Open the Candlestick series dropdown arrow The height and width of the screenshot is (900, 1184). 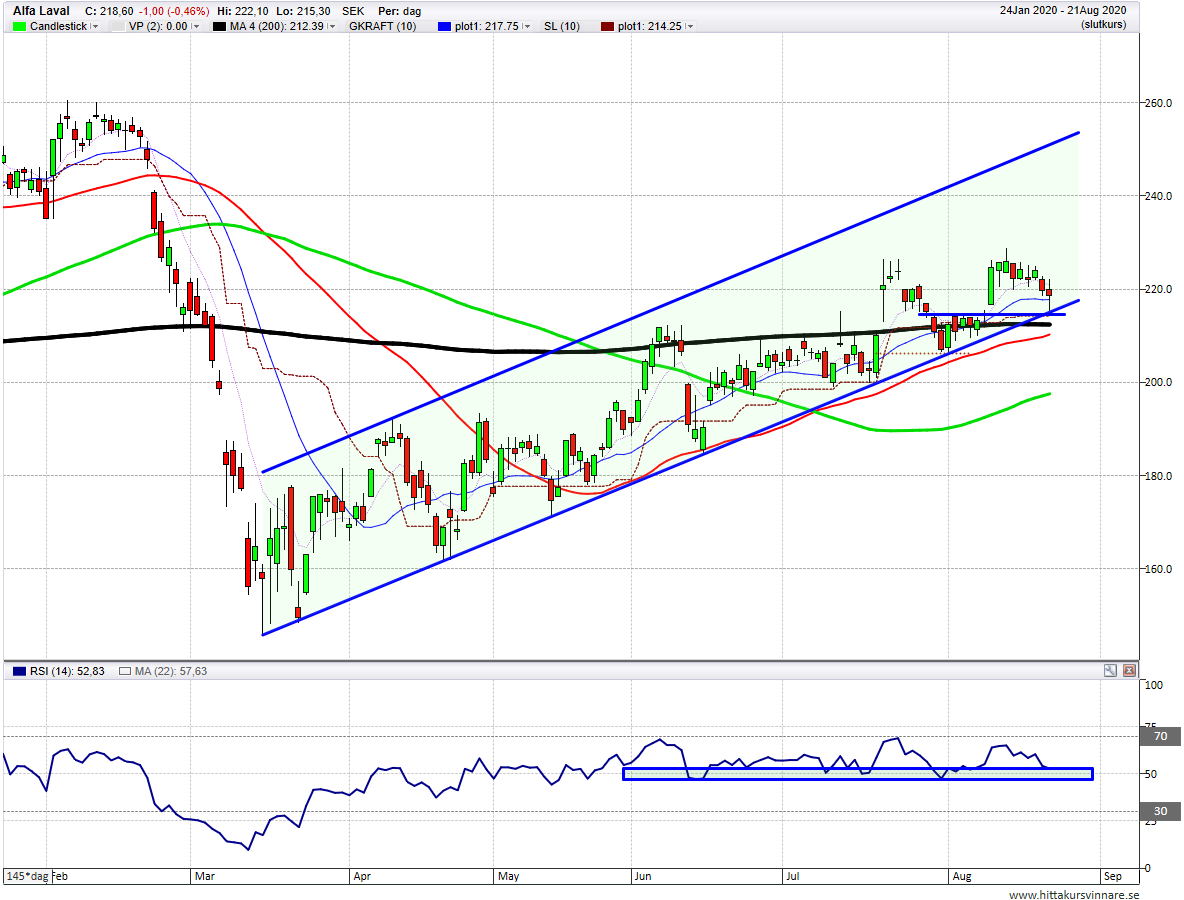pyautogui.click(x=94, y=26)
